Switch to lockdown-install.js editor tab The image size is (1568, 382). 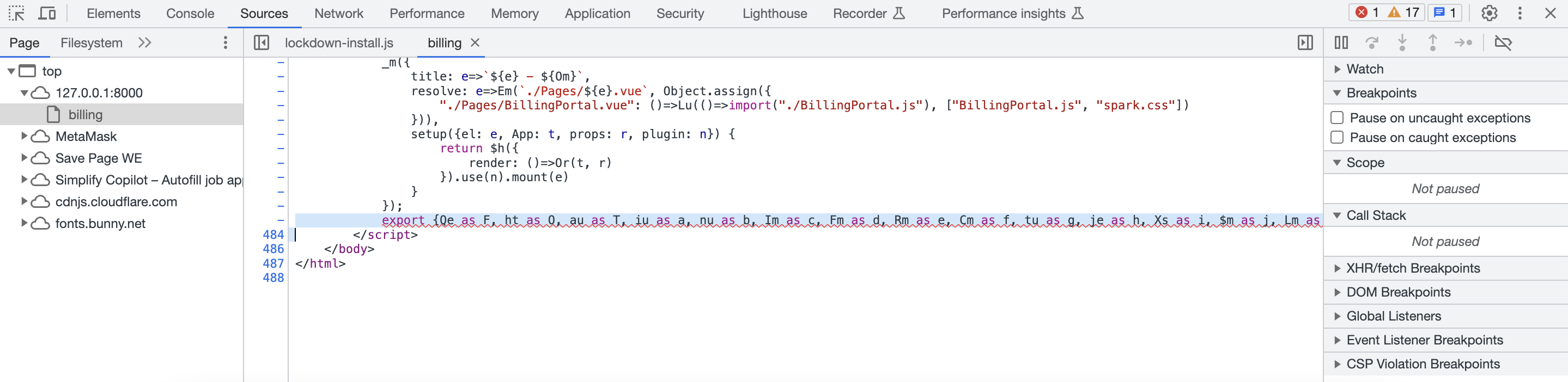point(339,42)
